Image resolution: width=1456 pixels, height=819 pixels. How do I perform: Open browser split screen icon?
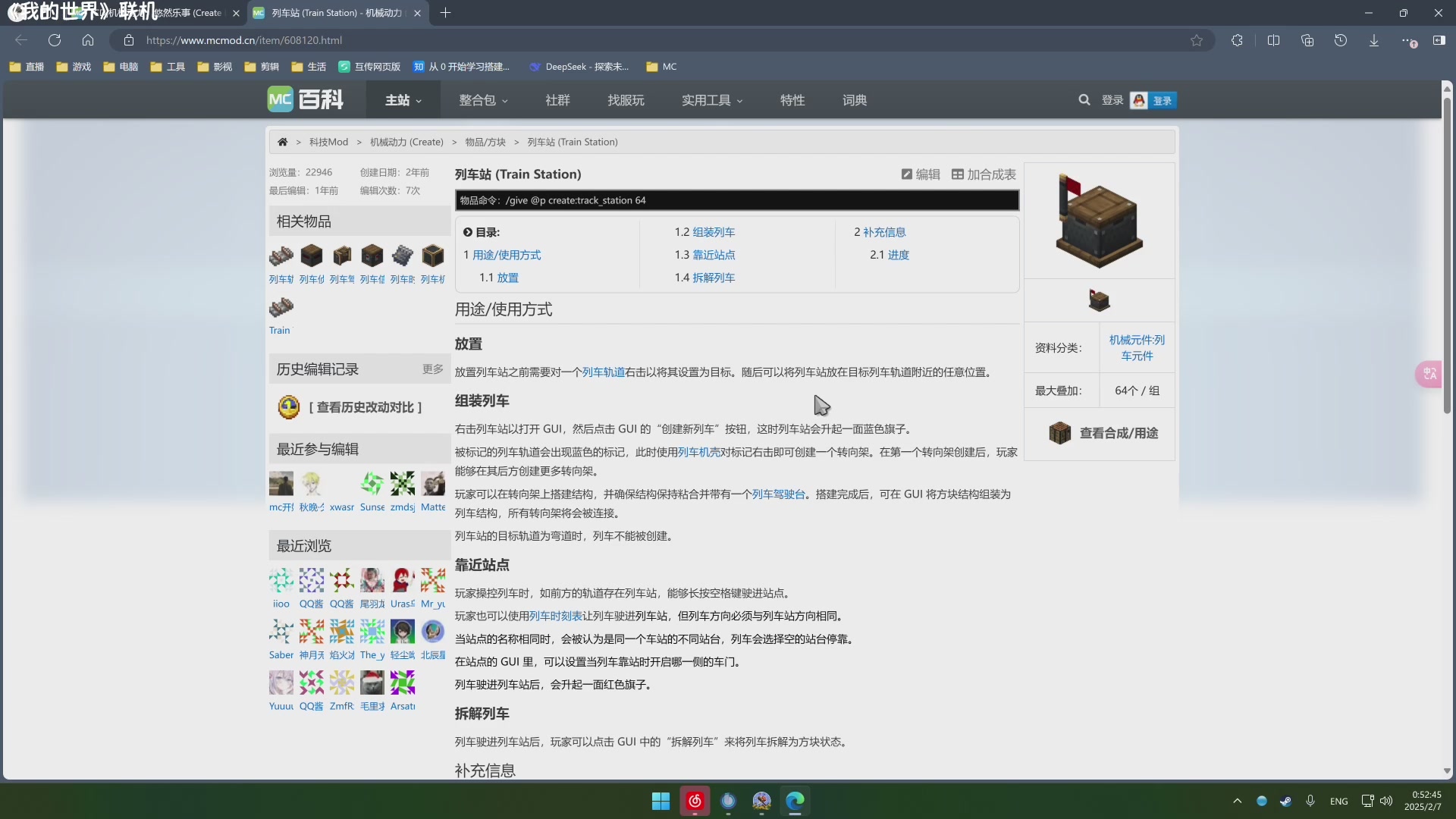[1273, 40]
